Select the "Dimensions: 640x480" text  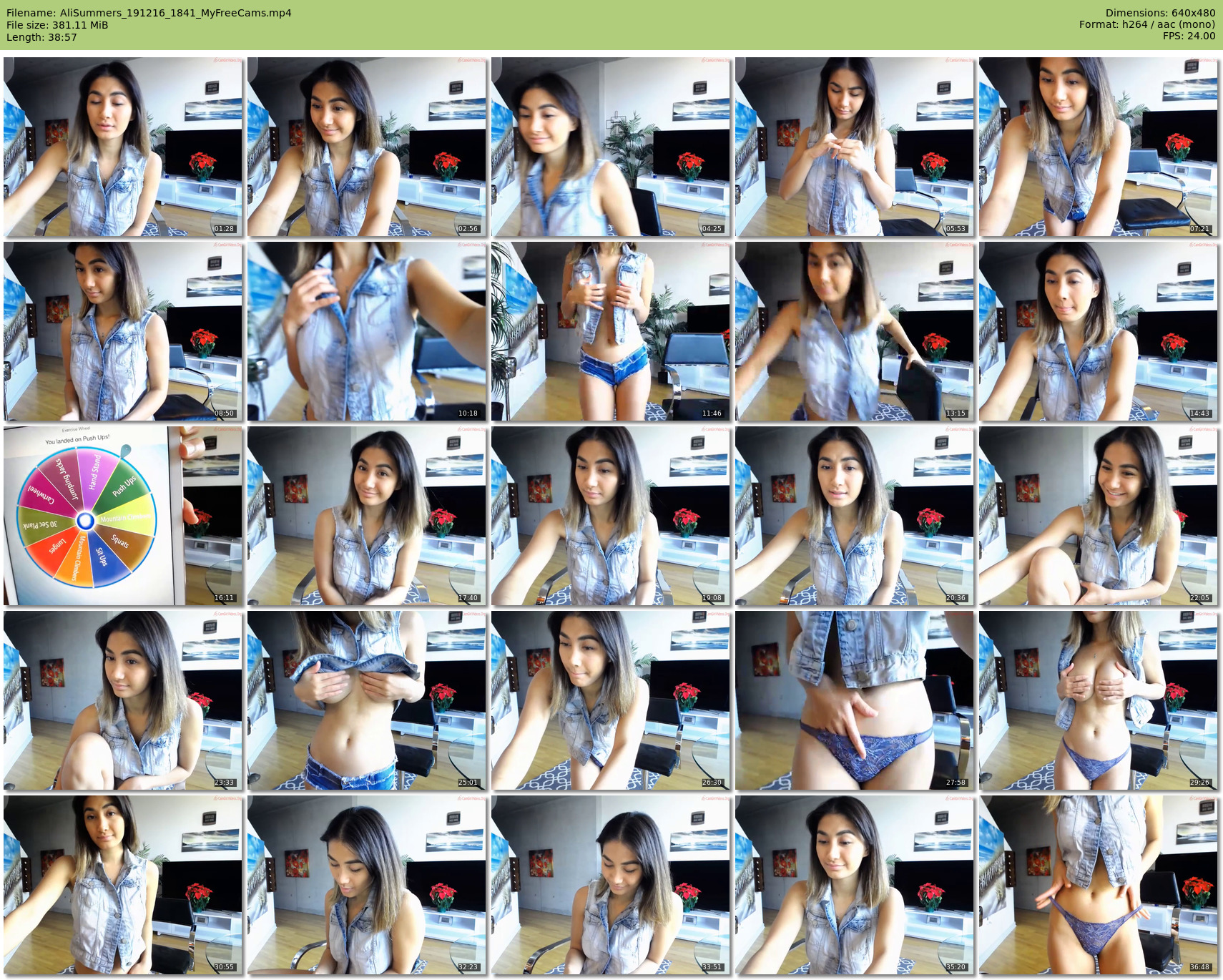point(1160,13)
